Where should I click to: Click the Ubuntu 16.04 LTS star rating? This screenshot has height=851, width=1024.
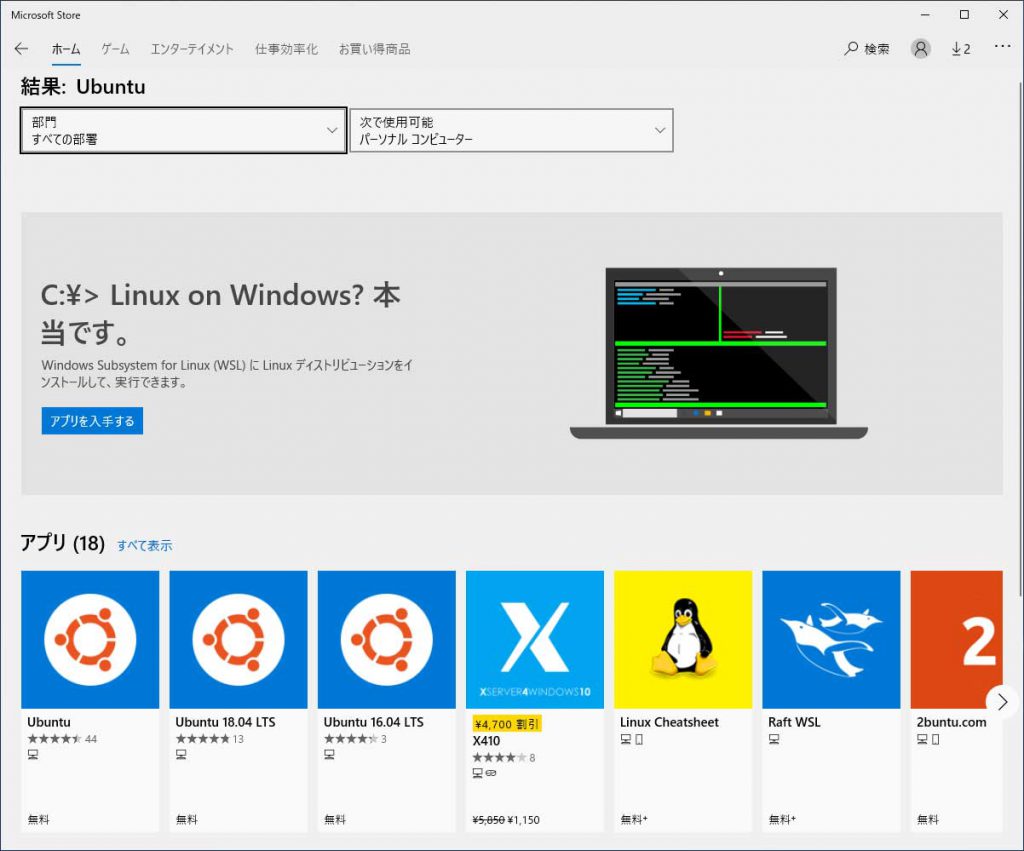pos(351,739)
